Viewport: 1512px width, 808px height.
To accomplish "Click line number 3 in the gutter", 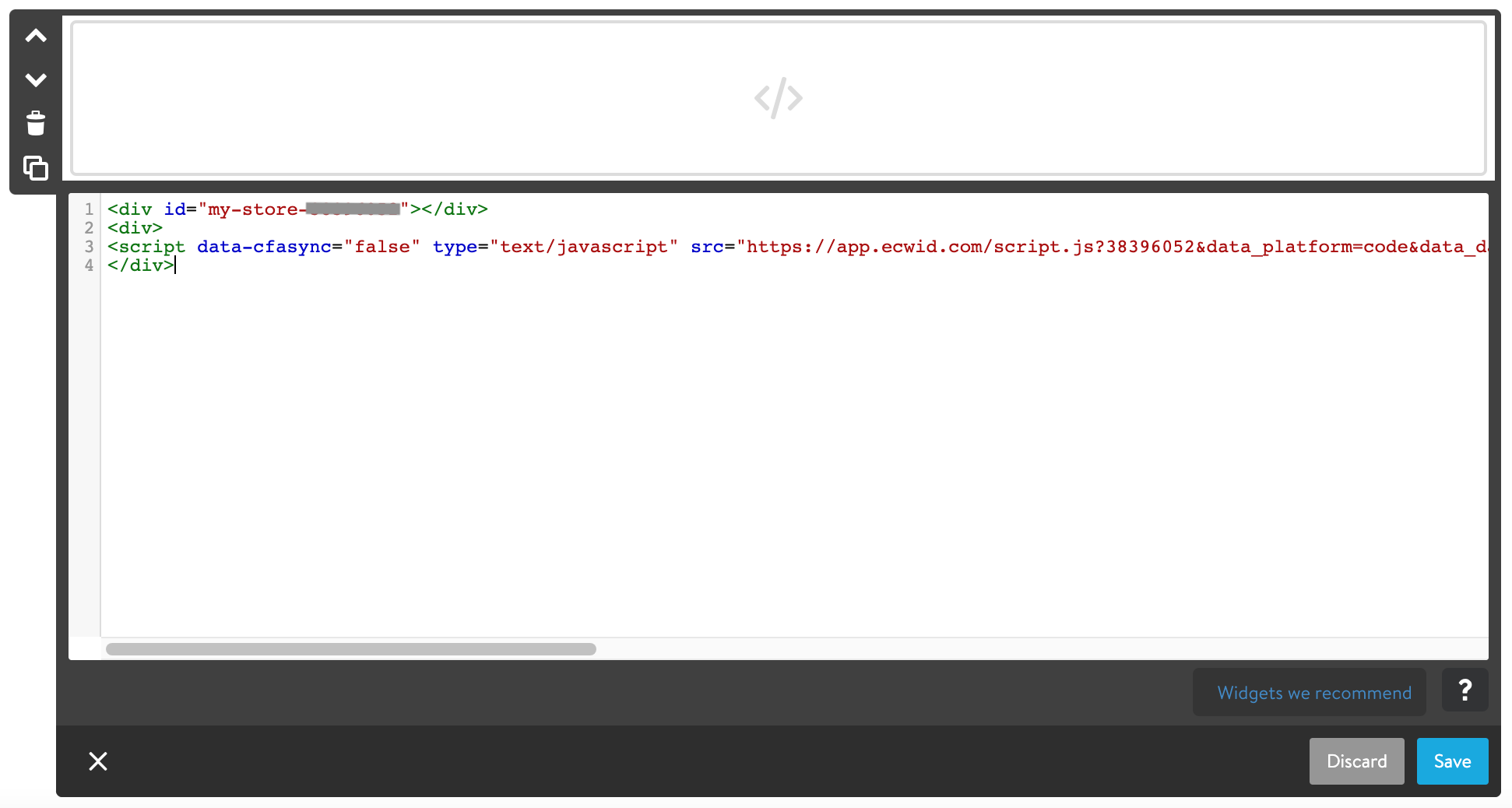I will [x=89, y=247].
